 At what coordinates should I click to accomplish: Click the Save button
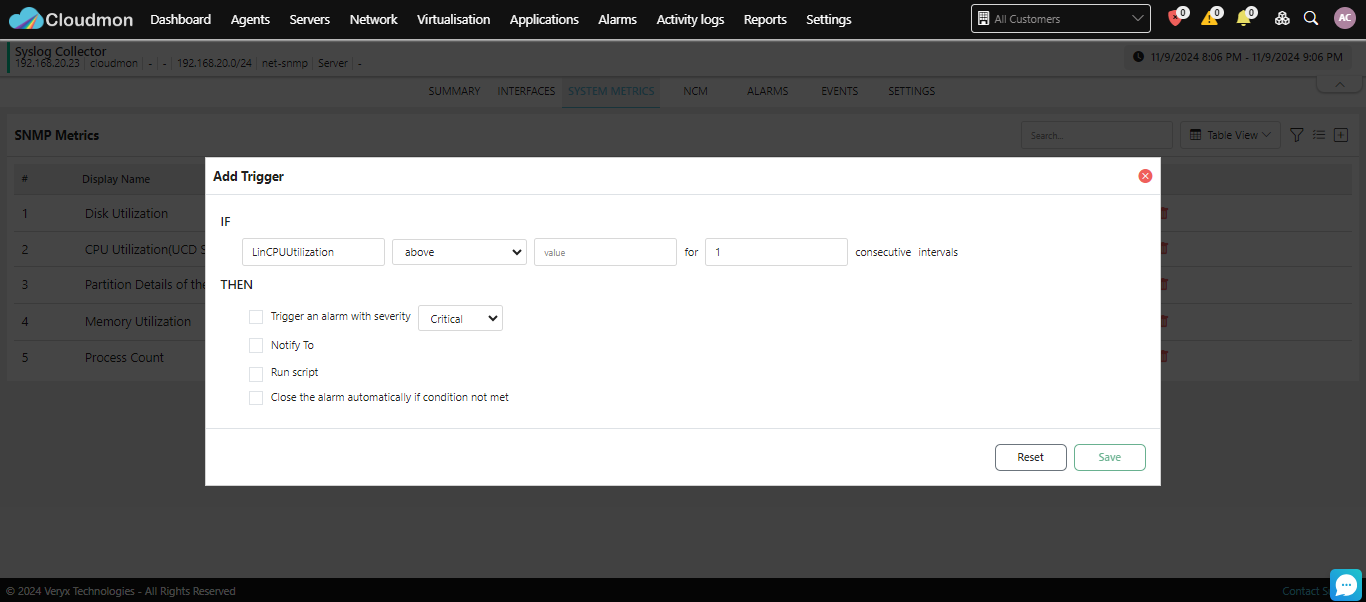click(x=1109, y=457)
